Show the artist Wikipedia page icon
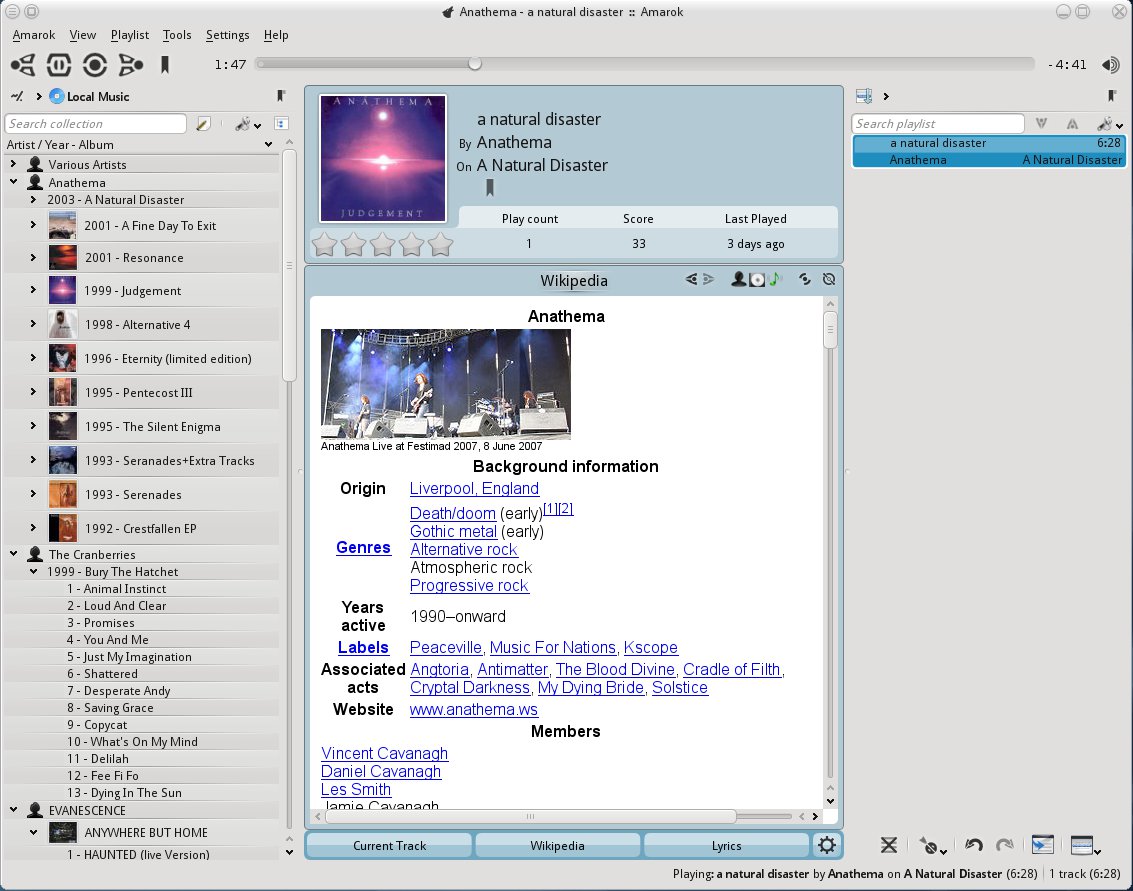The width and height of the screenshot is (1133, 891). click(x=738, y=279)
